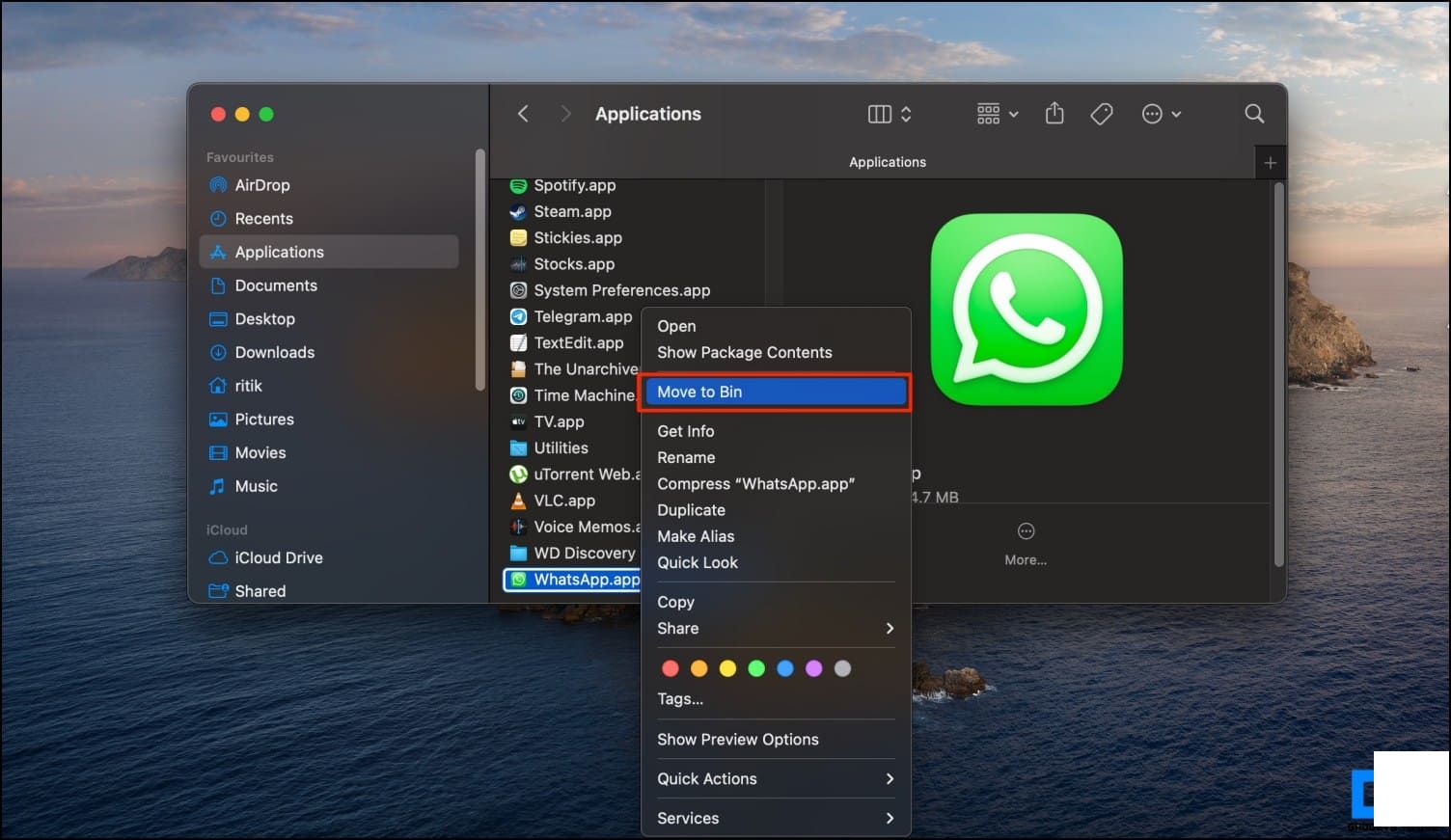Open Desktop in the sidebar
Image resolution: width=1451 pixels, height=840 pixels.
pyautogui.click(x=328, y=319)
